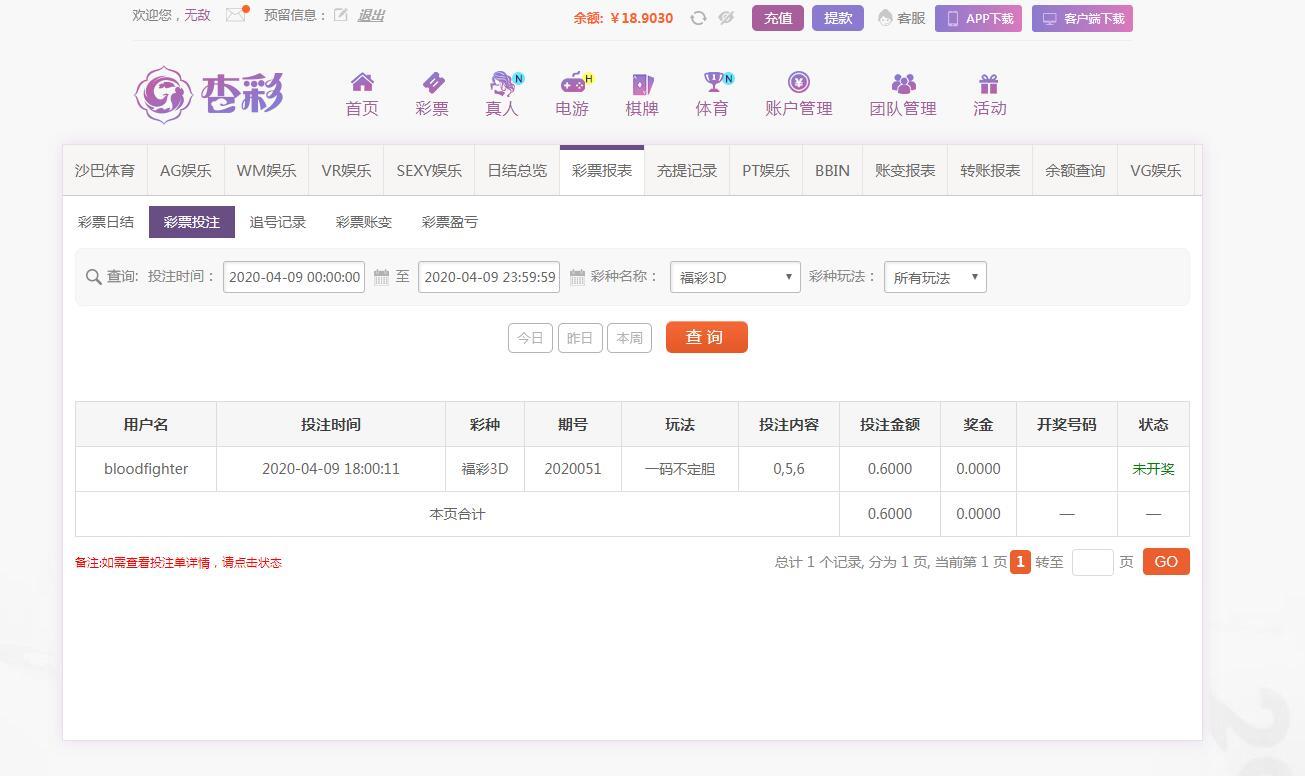
Task: Click current page number 1
Action: point(1020,562)
